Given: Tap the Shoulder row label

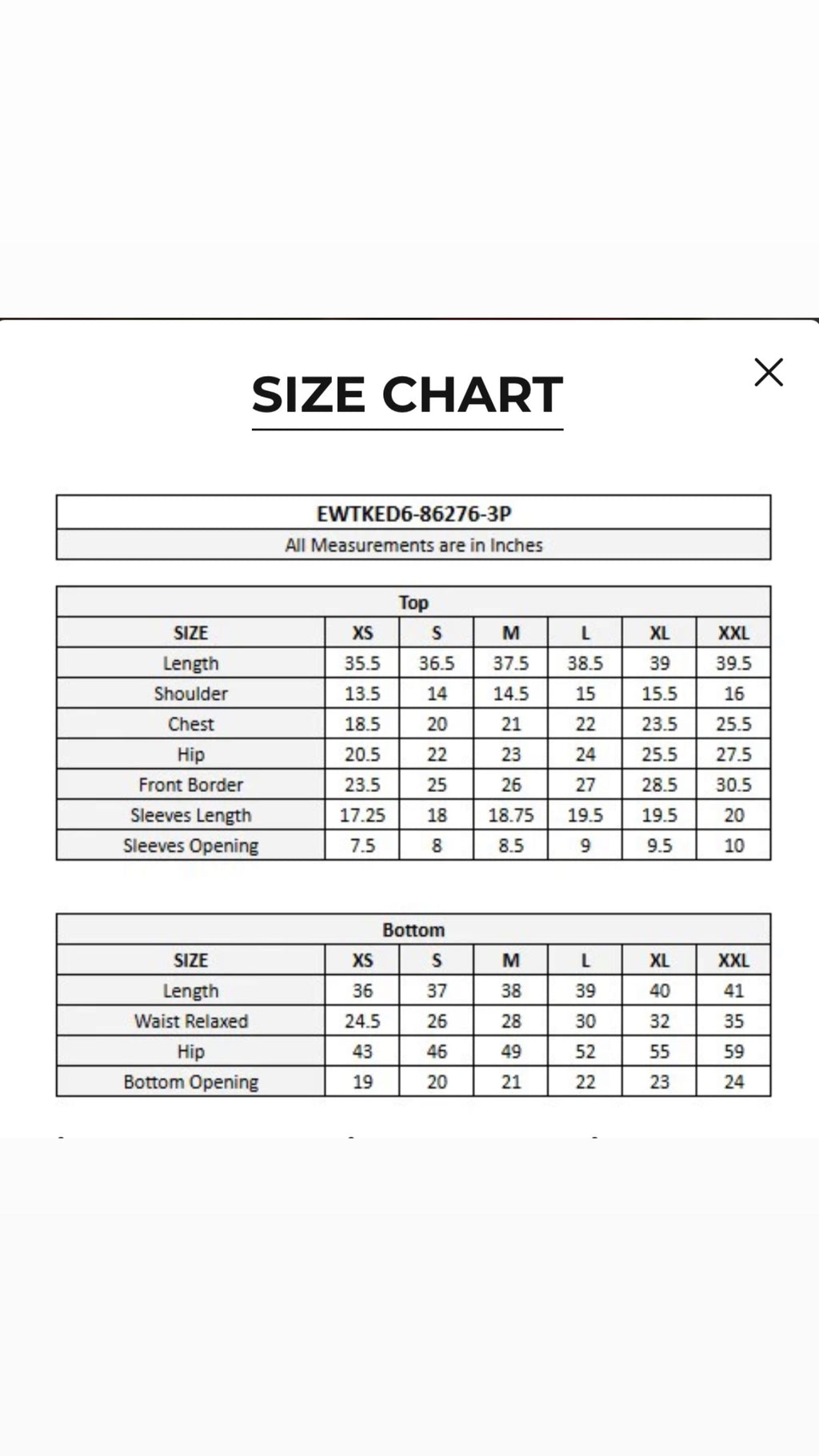Looking at the screenshot, I should [191, 694].
